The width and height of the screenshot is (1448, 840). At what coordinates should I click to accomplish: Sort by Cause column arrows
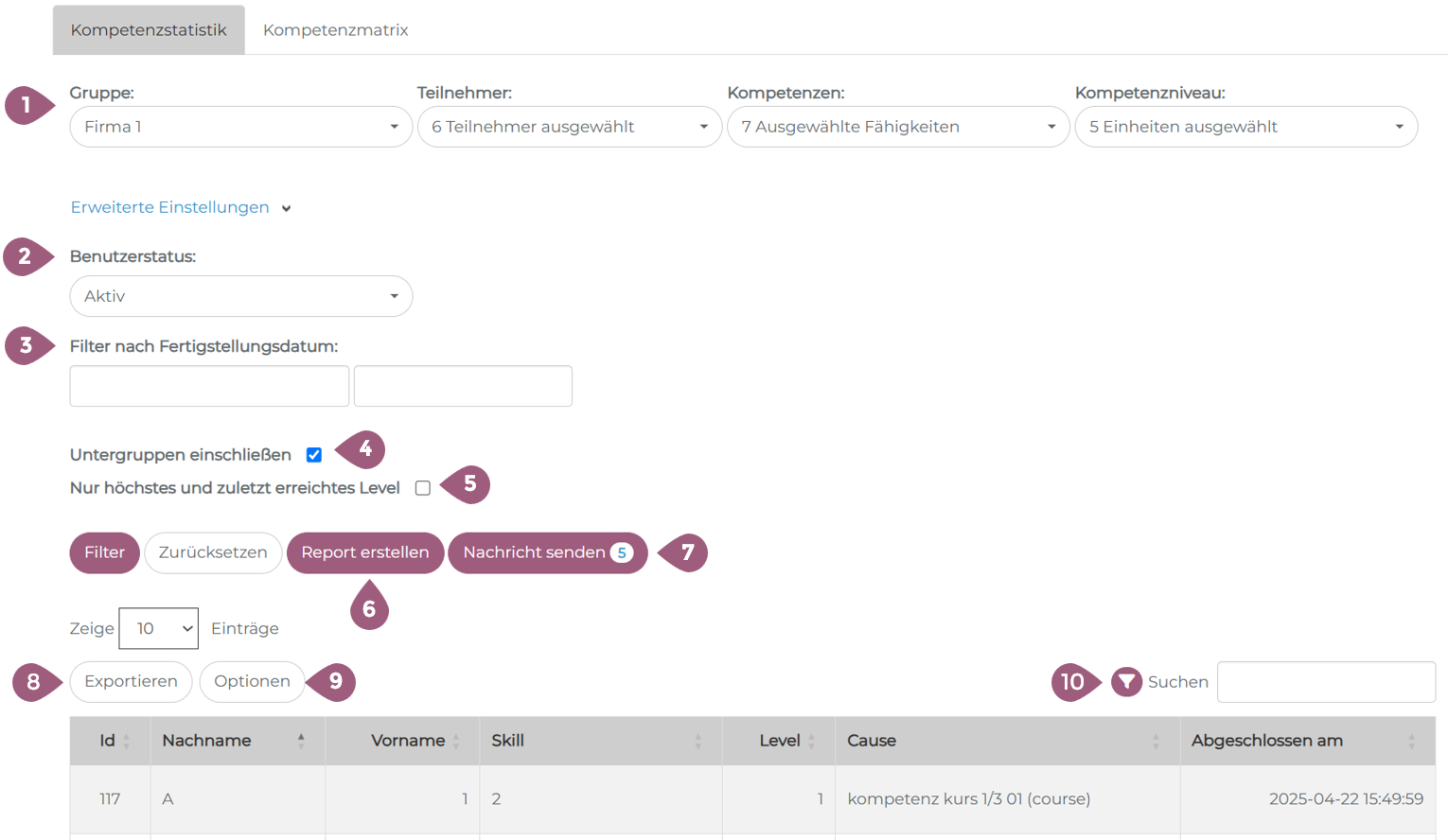pos(1156,742)
